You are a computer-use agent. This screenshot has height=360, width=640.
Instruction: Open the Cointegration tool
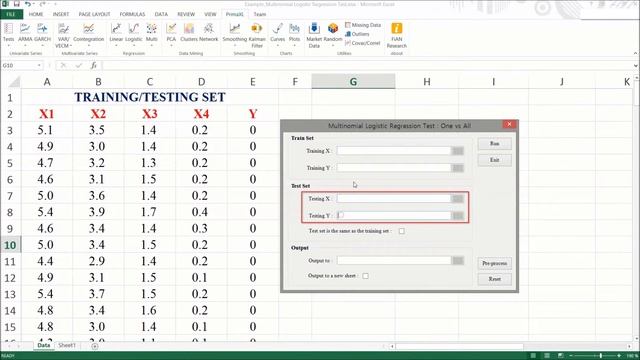(x=89, y=33)
